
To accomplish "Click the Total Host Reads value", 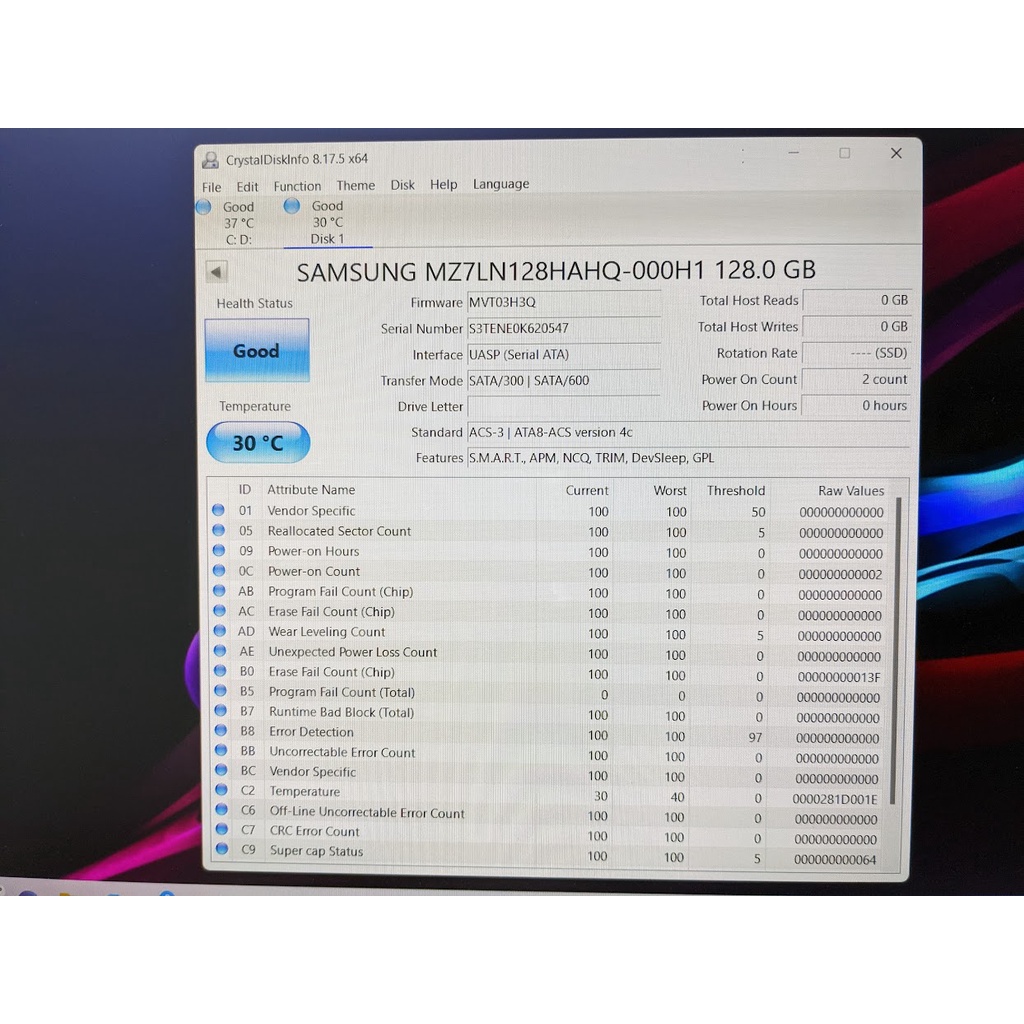I will (856, 300).
